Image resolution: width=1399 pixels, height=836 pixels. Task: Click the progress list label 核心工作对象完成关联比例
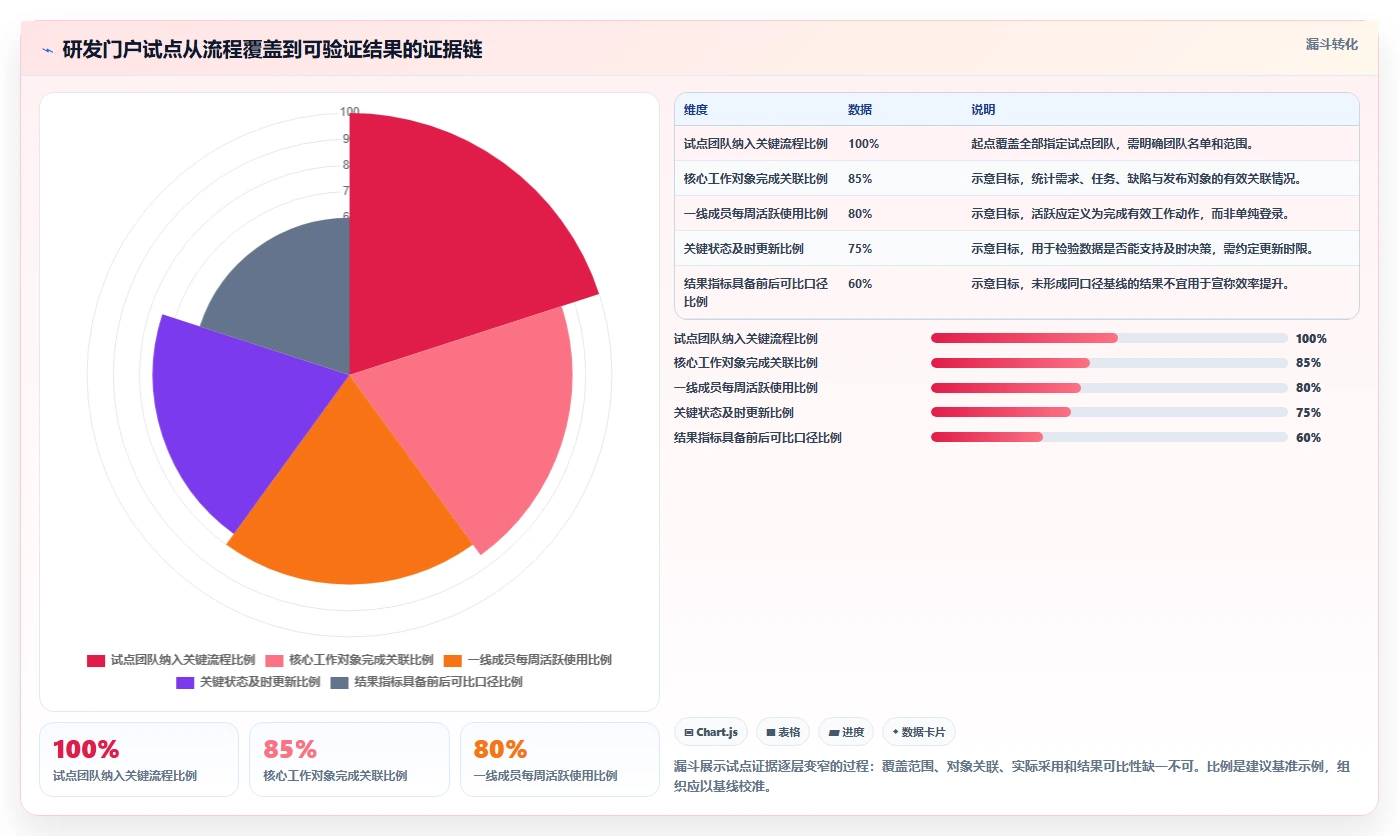coord(746,363)
